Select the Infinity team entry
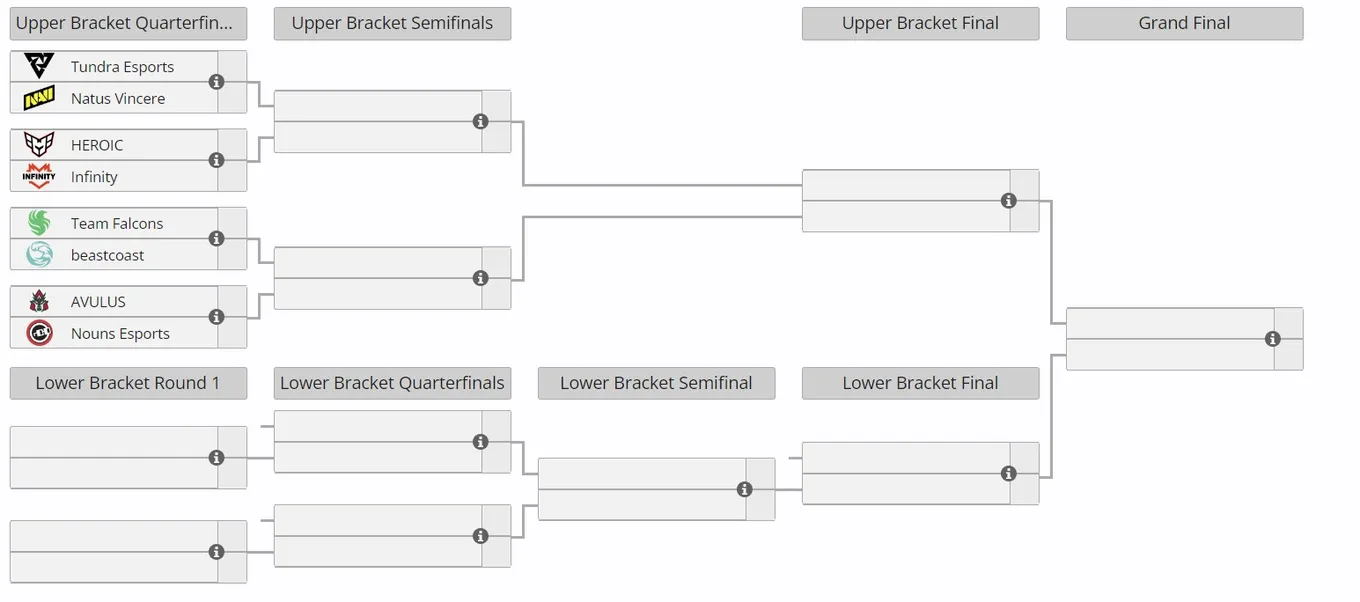 pos(114,177)
